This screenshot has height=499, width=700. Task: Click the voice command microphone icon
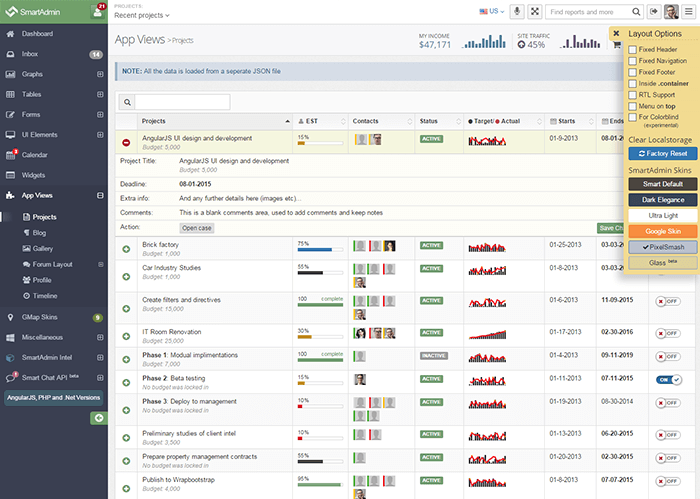click(518, 12)
